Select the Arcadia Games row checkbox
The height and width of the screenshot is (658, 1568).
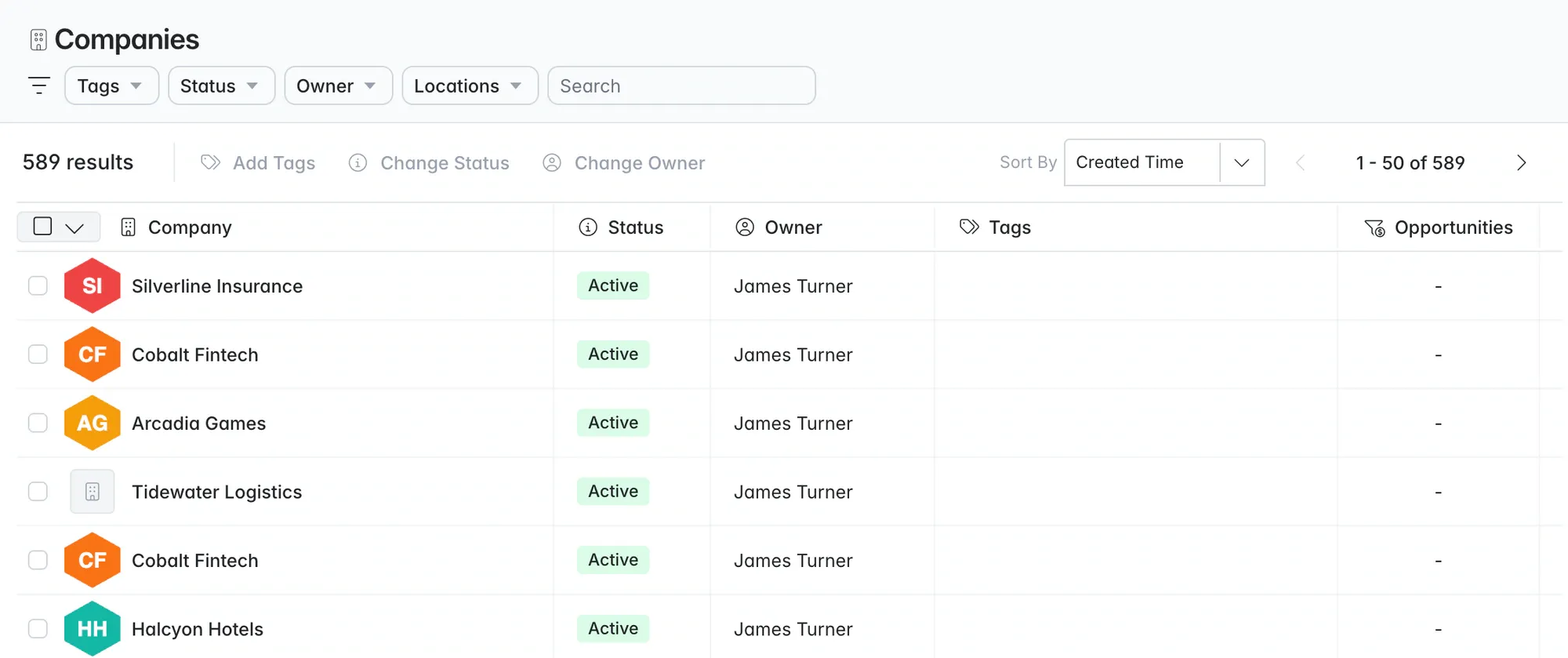coord(38,423)
